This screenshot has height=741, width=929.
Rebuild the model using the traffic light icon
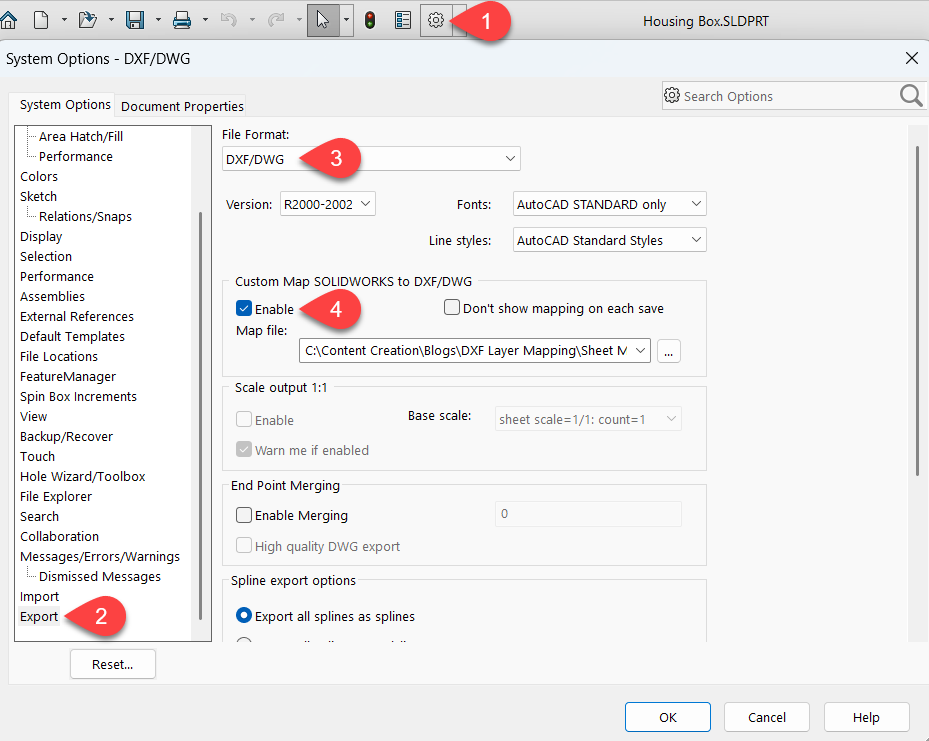369,20
